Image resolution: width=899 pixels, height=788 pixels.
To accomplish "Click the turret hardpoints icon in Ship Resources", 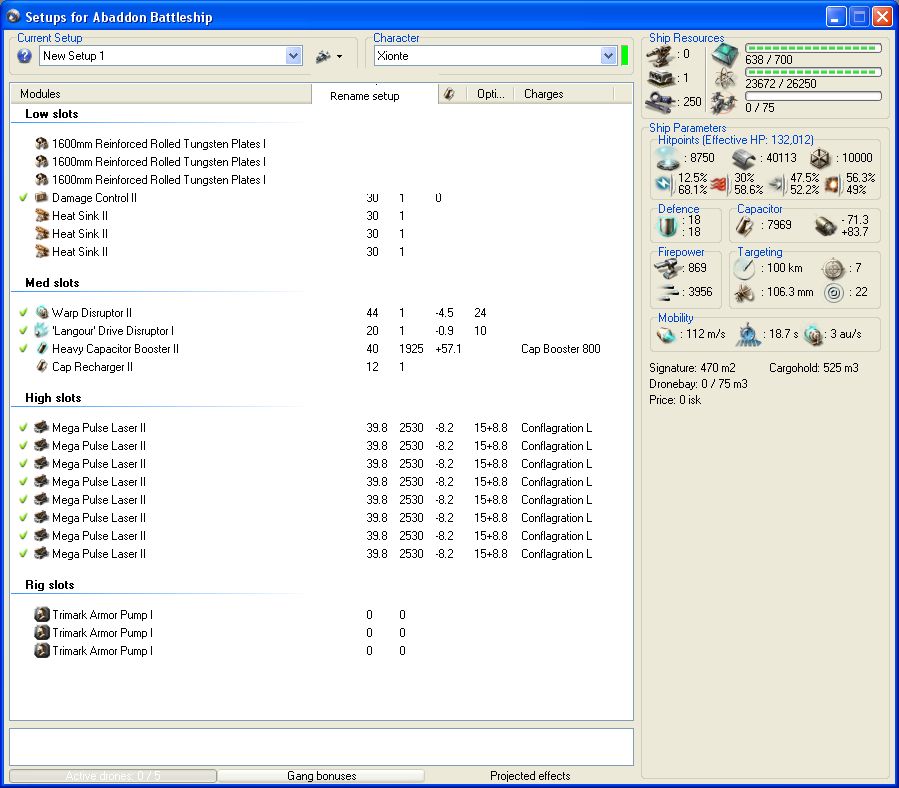I will pyautogui.click(x=660, y=56).
